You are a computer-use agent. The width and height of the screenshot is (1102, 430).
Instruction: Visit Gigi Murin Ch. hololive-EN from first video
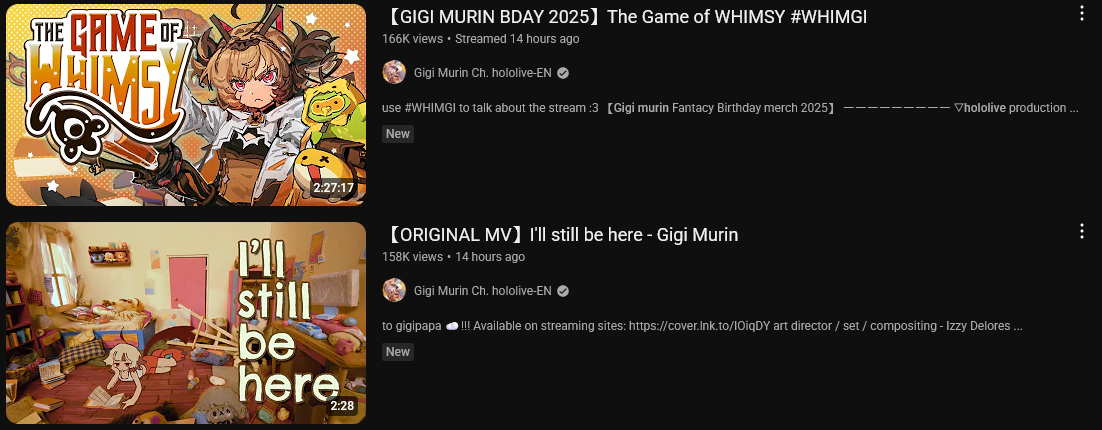click(x=483, y=73)
